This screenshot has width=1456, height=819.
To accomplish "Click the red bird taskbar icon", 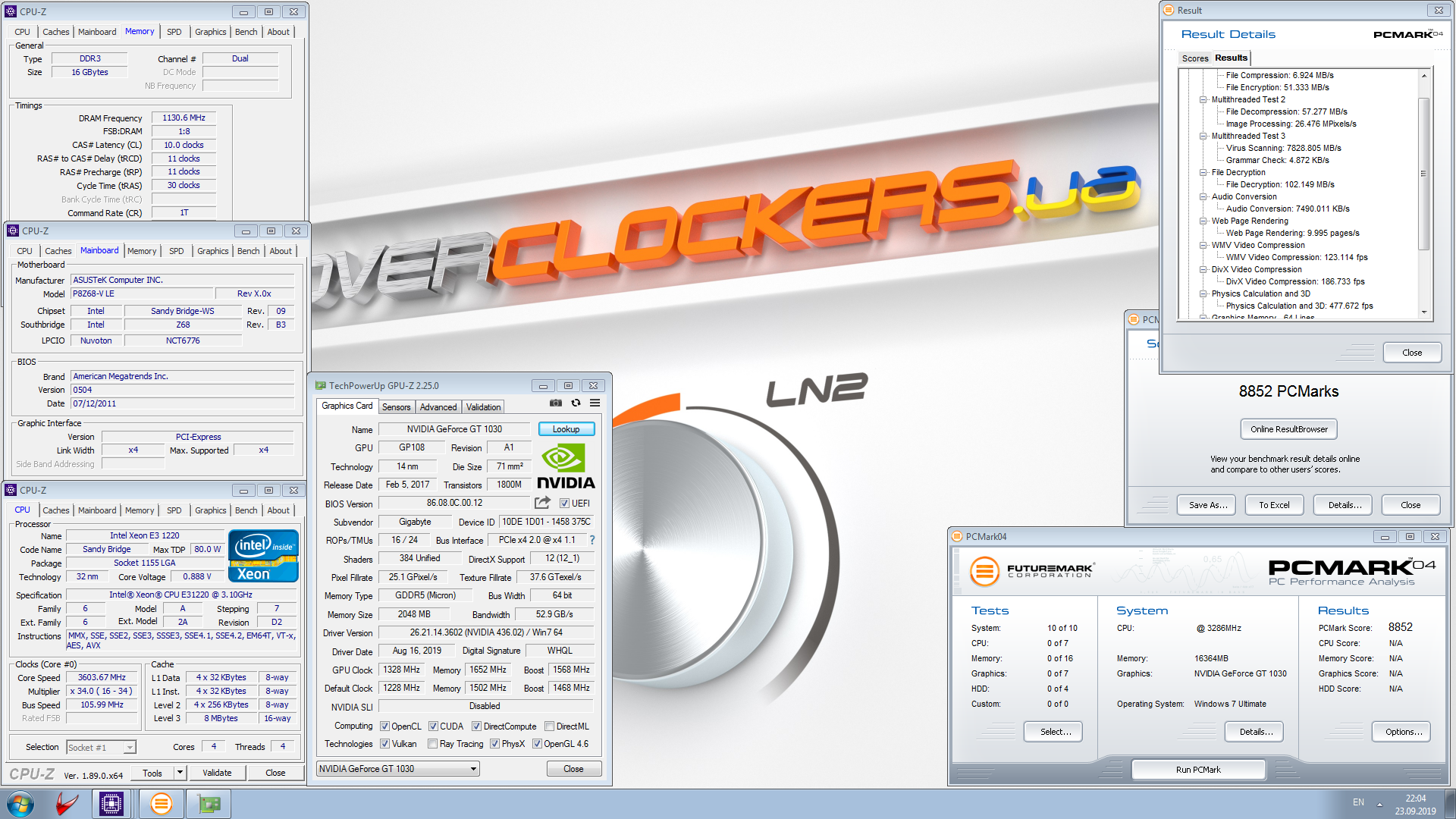I will click(67, 804).
